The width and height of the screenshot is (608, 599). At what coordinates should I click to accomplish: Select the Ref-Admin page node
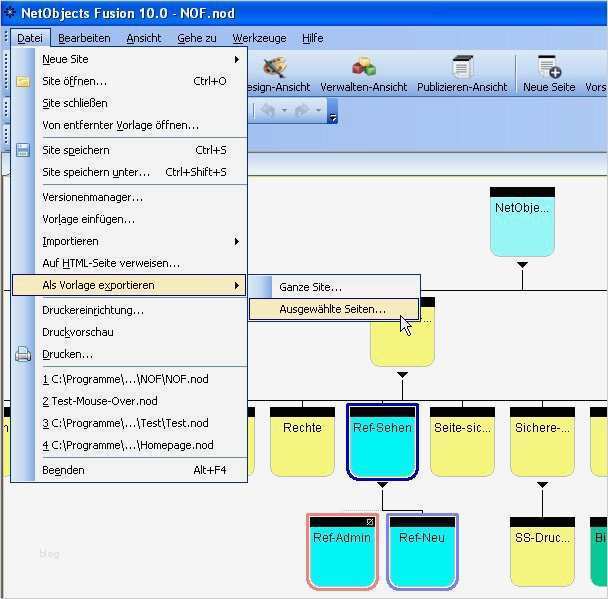pyautogui.click(x=342, y=552)
